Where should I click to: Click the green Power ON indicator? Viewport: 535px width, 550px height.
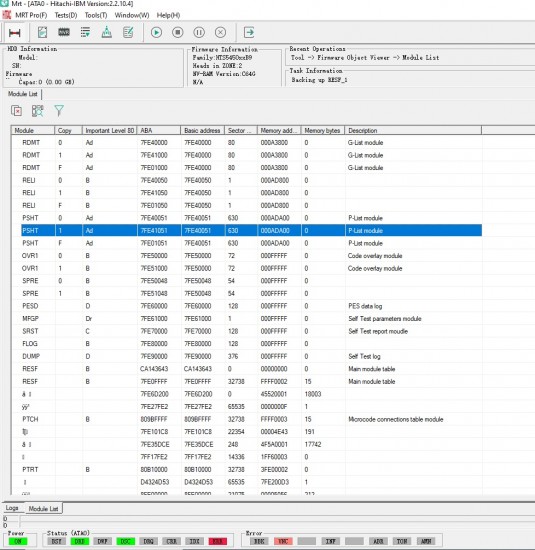[18, 541]
